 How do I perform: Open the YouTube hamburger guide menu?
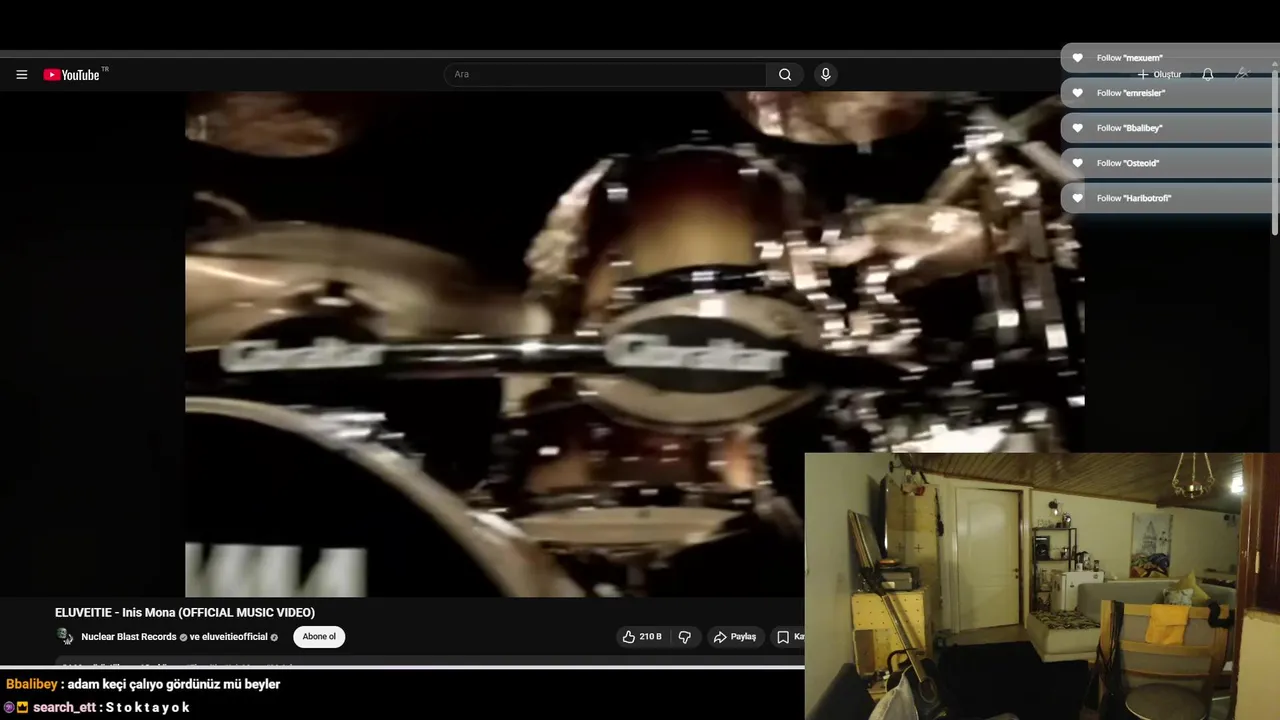point(22,75)
